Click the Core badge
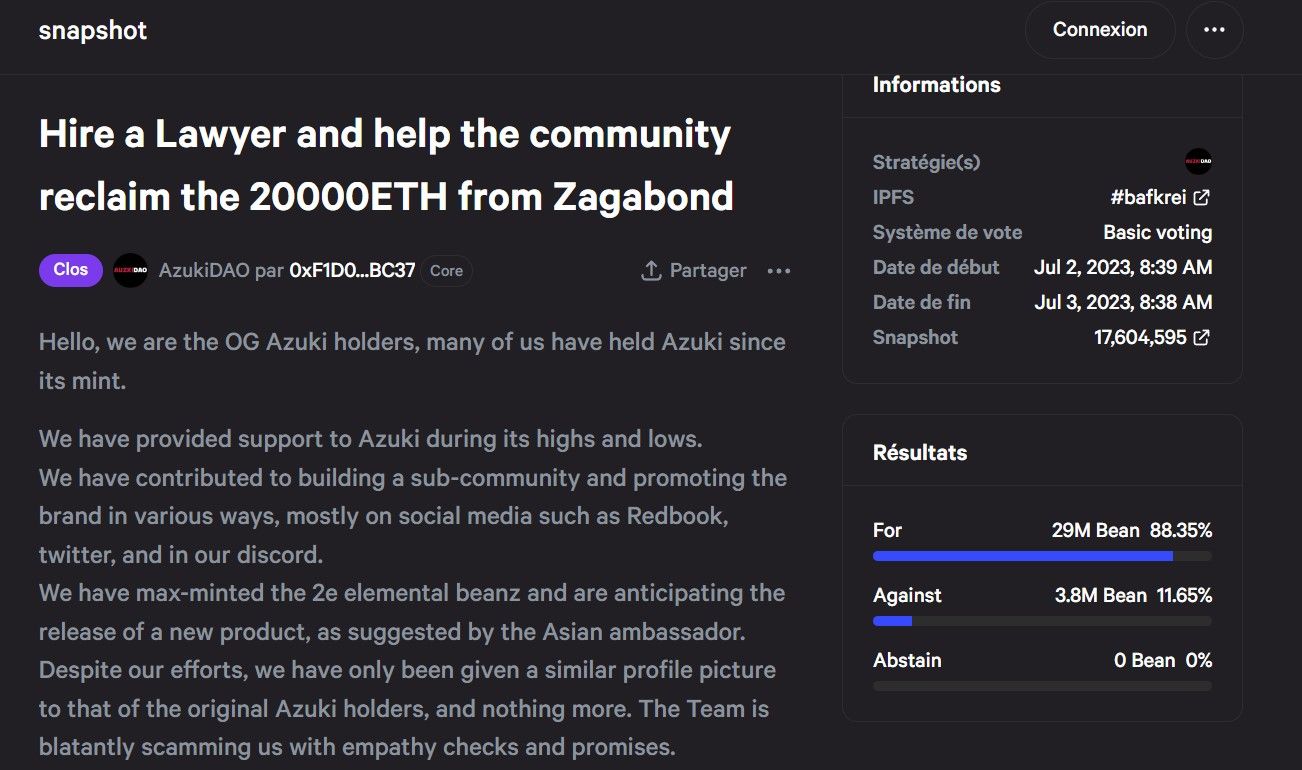The width and height of the screenshot is (1302, 770). [446, 270]
